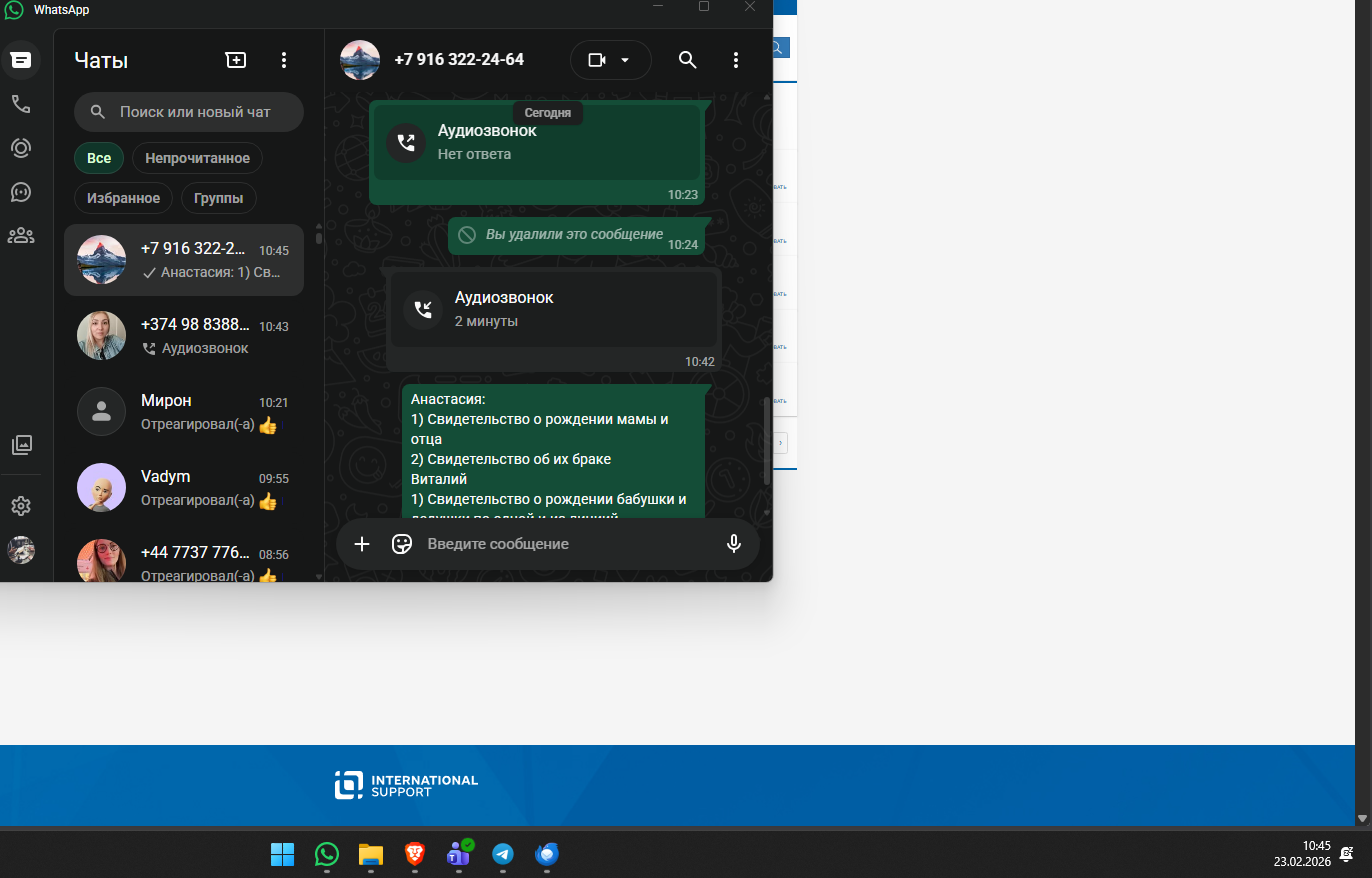Click Vadym's avatar in the chat list
1372x878 pixels.
tap(101, 488)
